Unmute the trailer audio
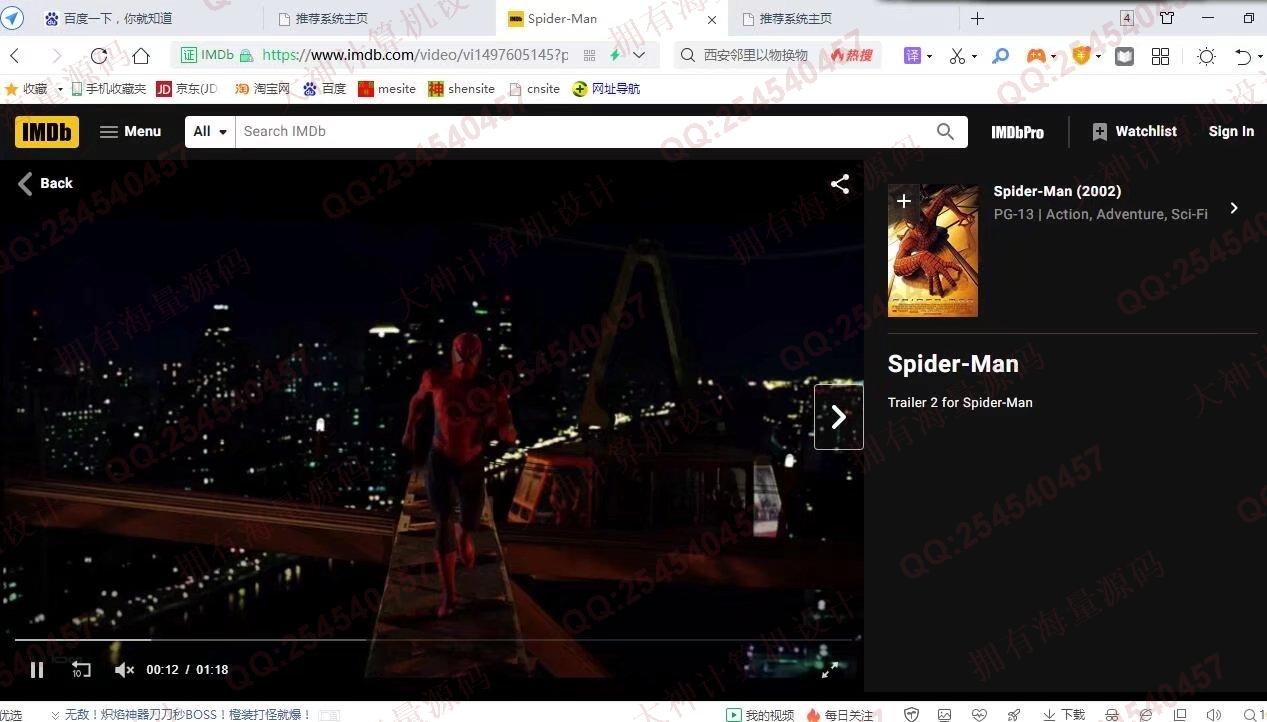Screen dimensions: 1267x722 coord(124,670)
